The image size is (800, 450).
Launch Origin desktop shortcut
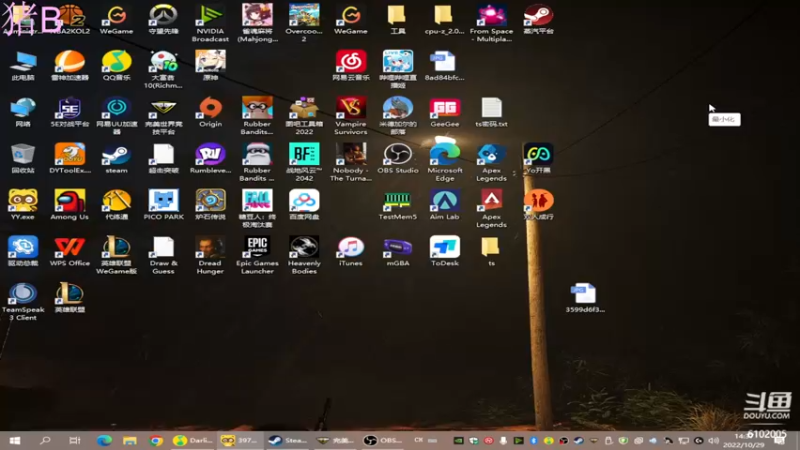pos(210,112)
